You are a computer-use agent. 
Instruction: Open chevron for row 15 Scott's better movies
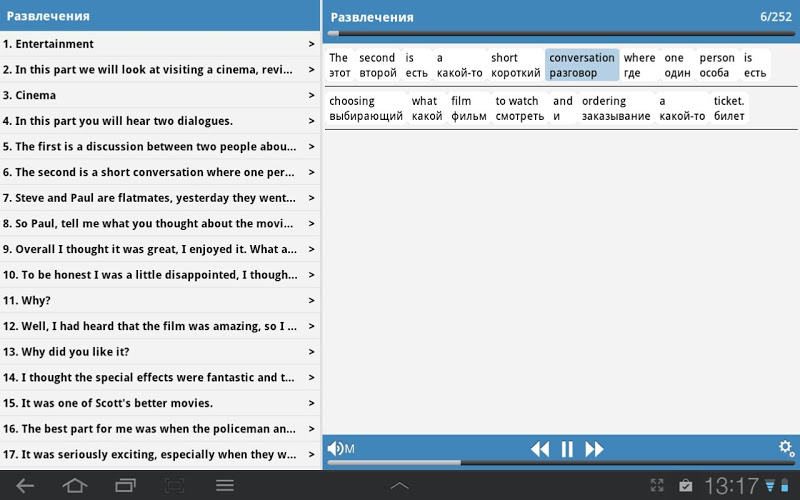(311, 404)
